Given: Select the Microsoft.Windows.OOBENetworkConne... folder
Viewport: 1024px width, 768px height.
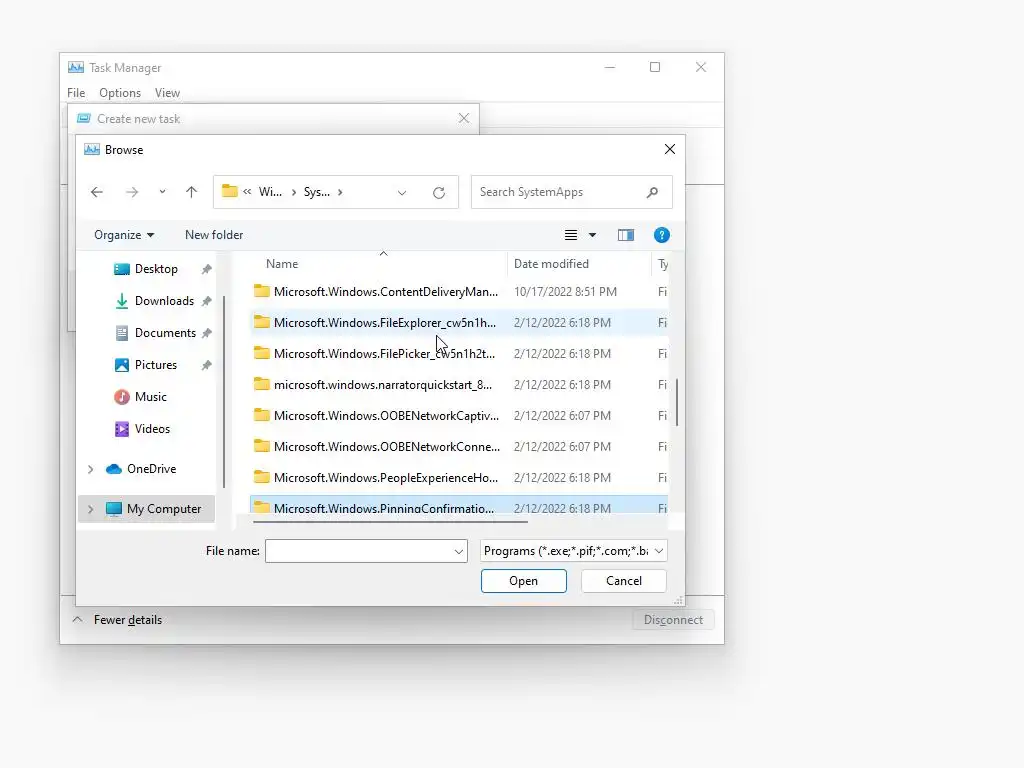Looking at the screenshot, I should tap(387, 447).
